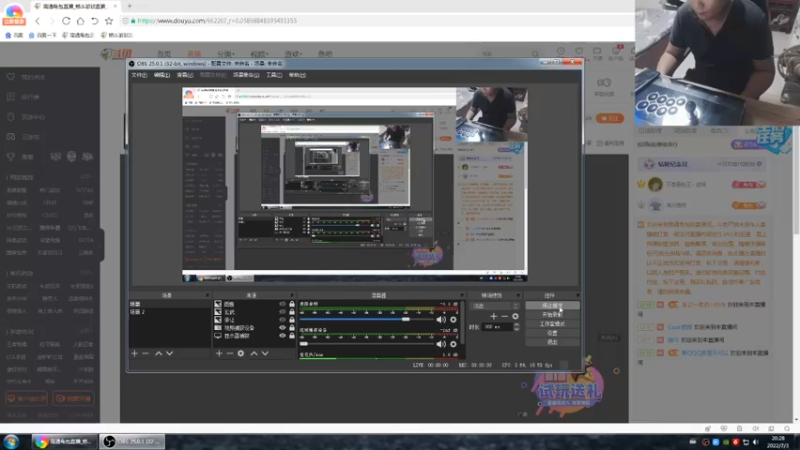Click 工作室模式 studio mode button
Screen dimensions: 800x450
552,324
